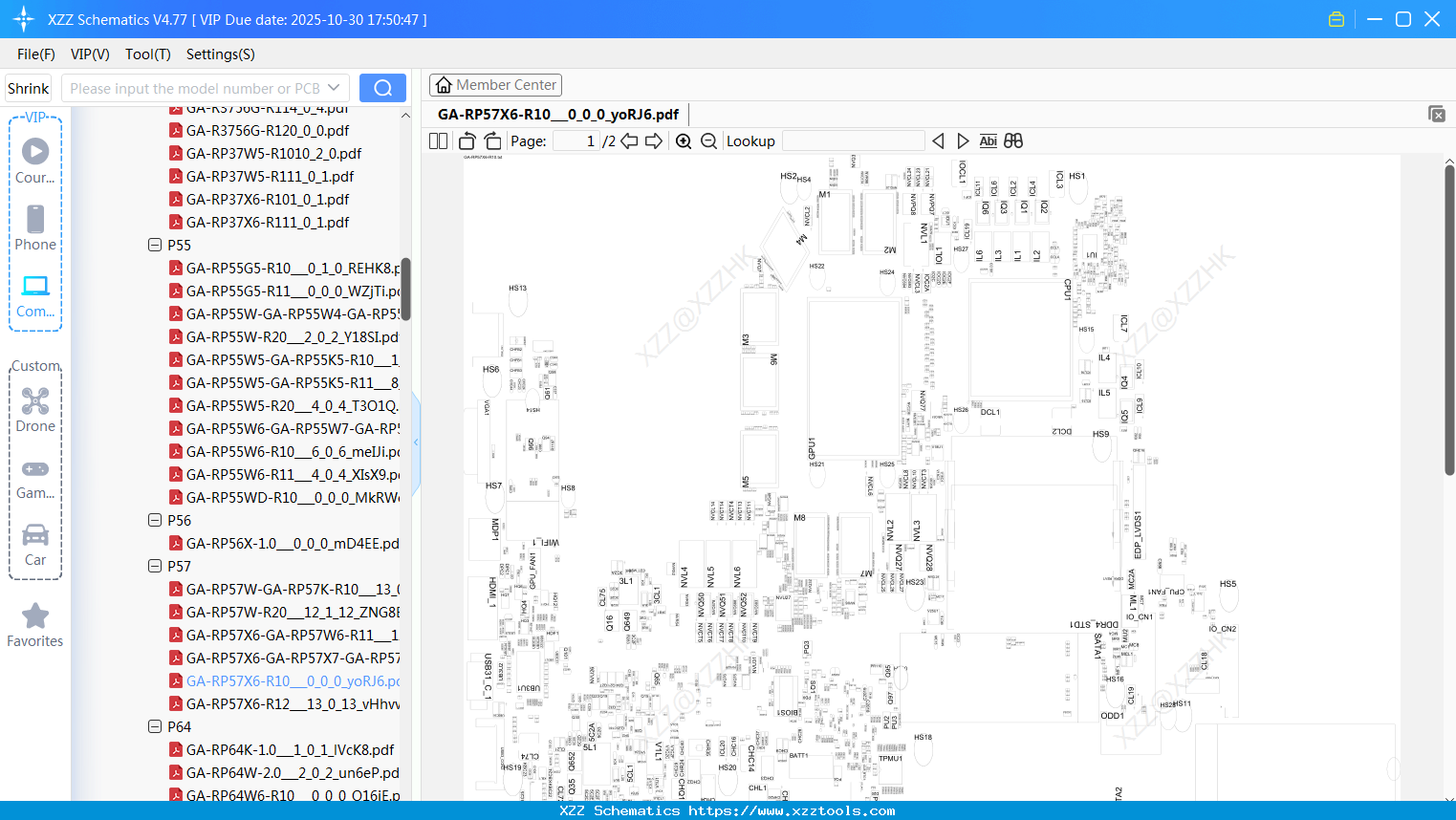Screen dimensions: 1456x820
Task: Click the blue search button
Action: point(382,88)
